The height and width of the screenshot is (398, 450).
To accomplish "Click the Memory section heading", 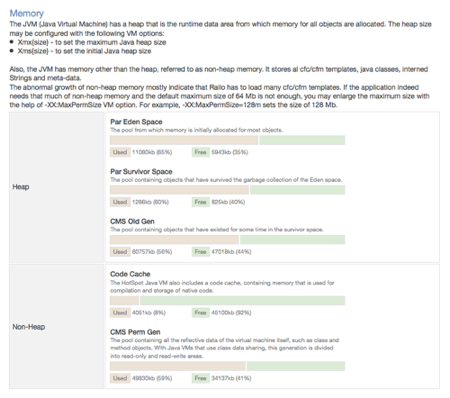I will pos(27,13).
